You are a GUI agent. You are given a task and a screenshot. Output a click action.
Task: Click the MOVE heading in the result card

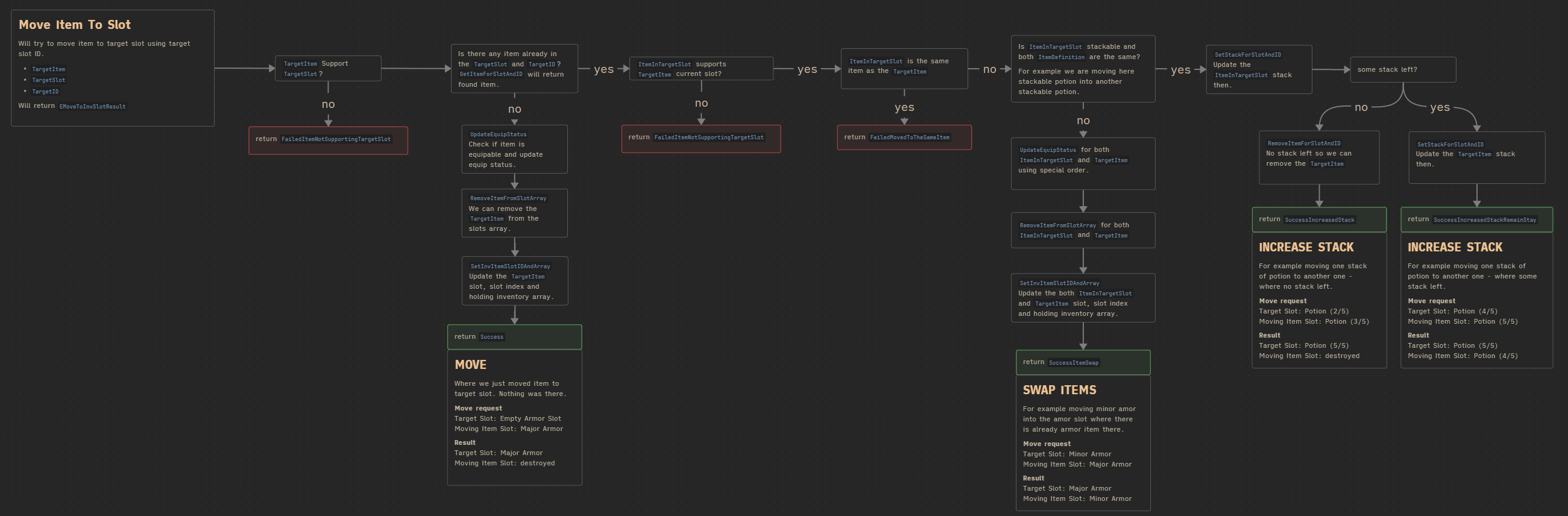[470, 365]
